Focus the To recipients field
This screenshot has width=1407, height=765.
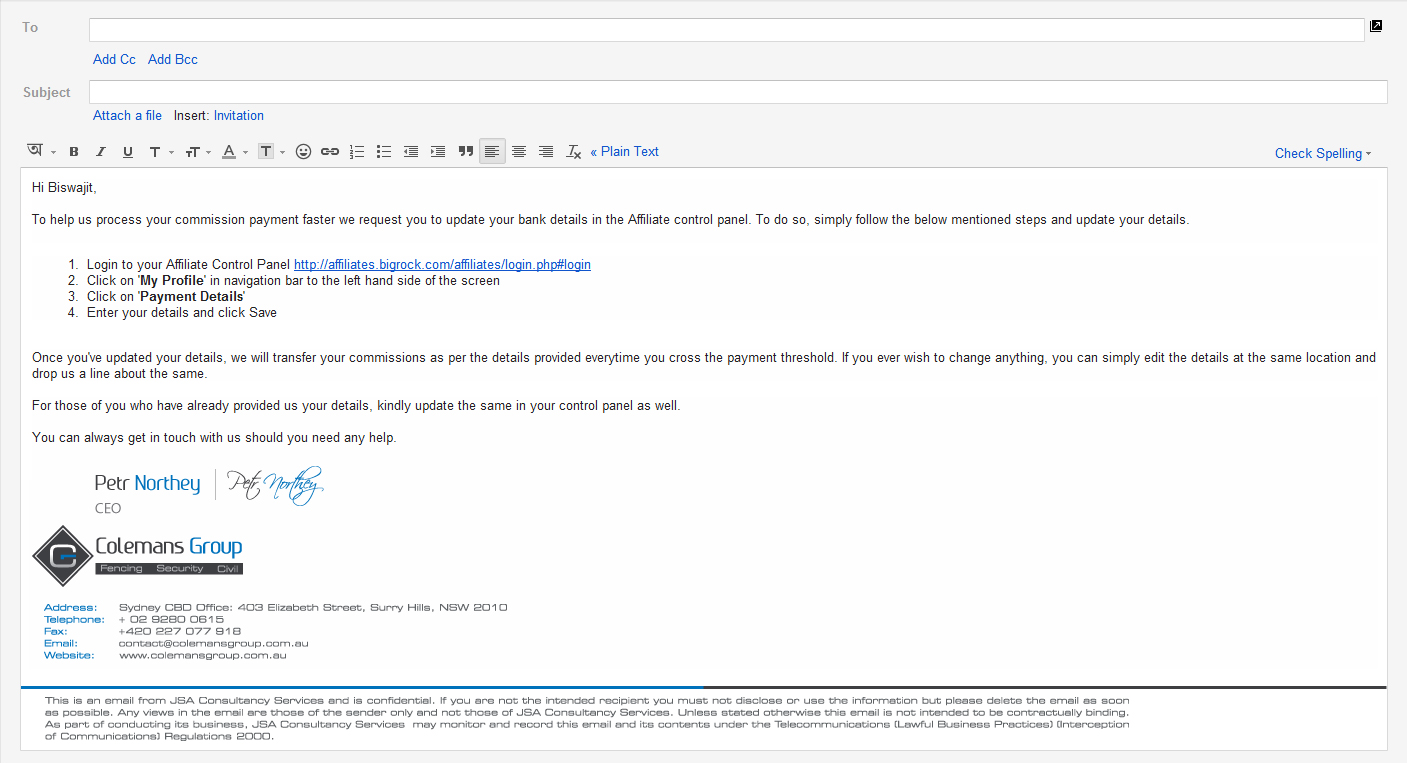(x=726, y=30)
